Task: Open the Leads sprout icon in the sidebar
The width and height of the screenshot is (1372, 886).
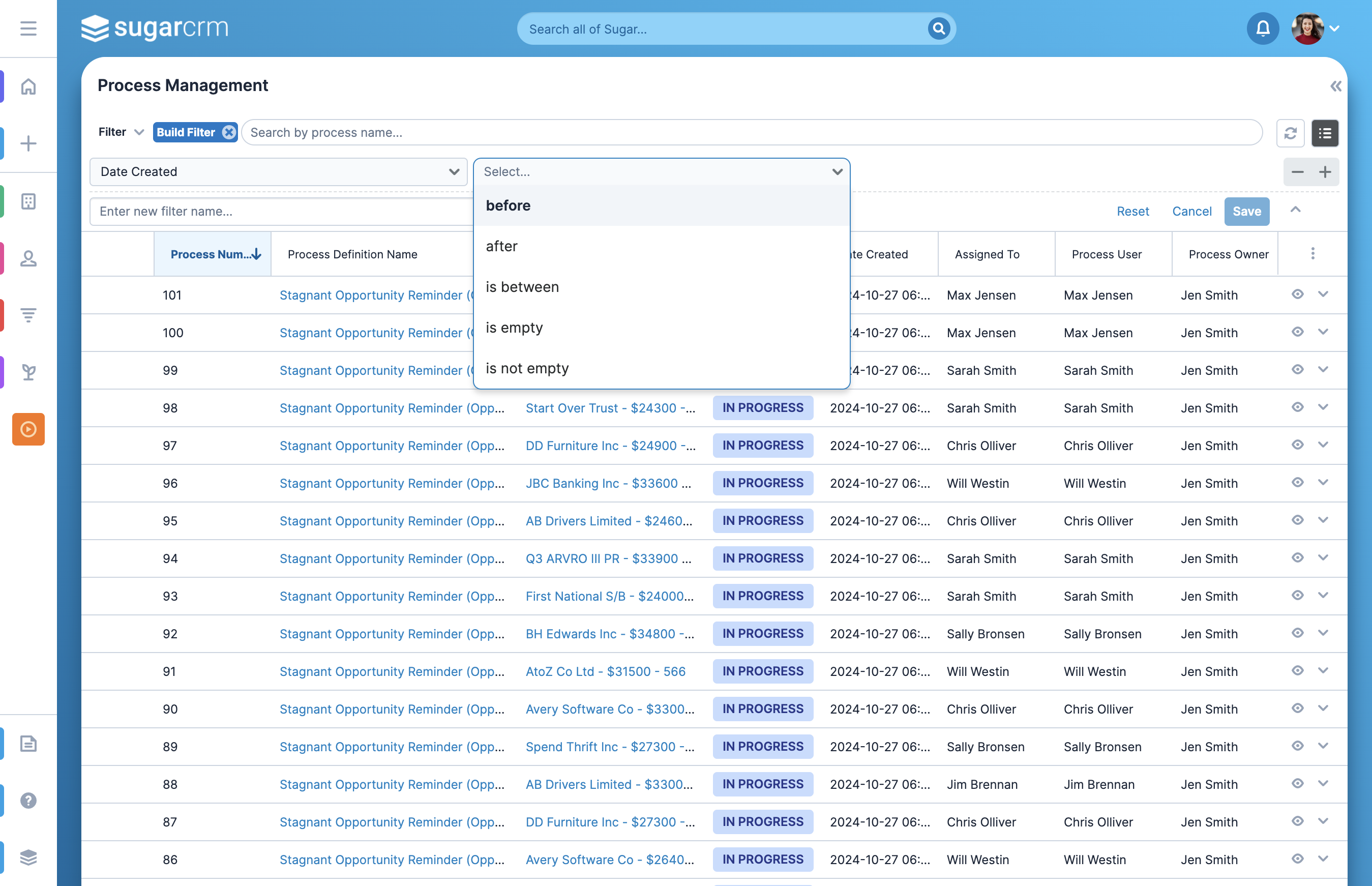Action: point(28,372)
